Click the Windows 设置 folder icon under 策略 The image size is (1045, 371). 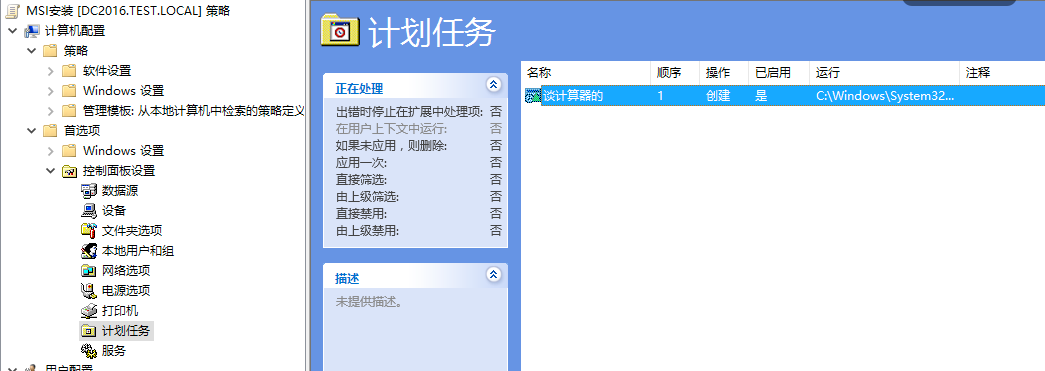[x=69, y=91]
